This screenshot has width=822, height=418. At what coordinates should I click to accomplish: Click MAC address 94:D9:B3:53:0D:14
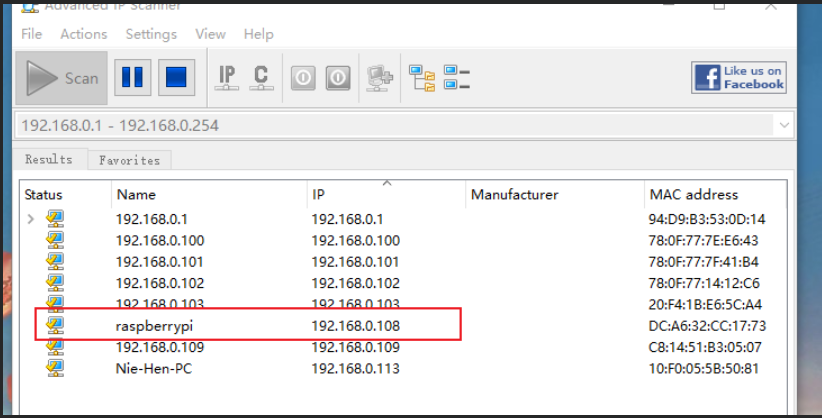click(x=707, y=219)
